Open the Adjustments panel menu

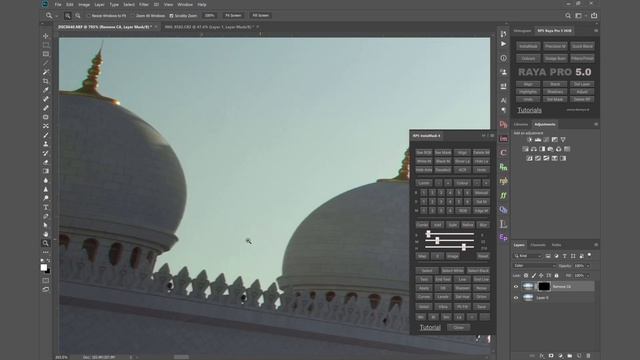click(596, 124)
